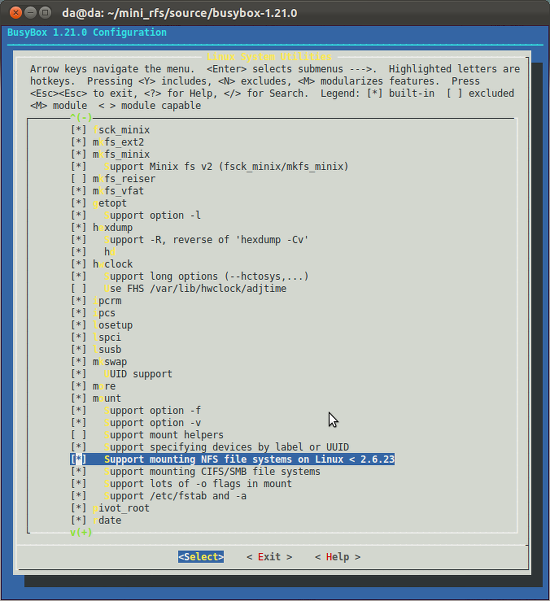Toggle the lspci checkbox
Viewport: 550px width, 601px height.
tap(79, 337)
